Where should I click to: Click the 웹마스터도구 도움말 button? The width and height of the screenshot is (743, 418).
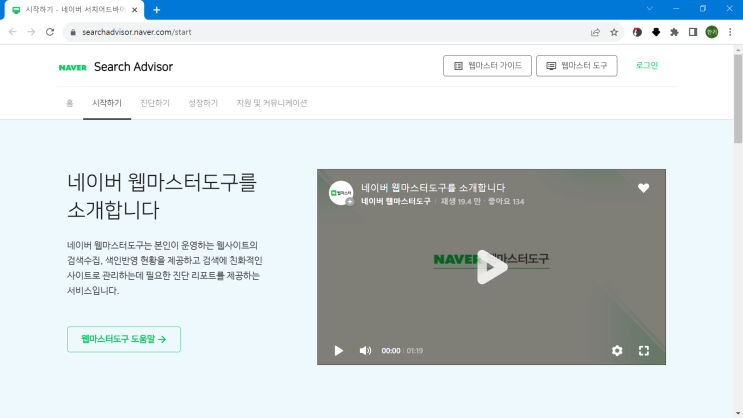click(x=124, y=339)
